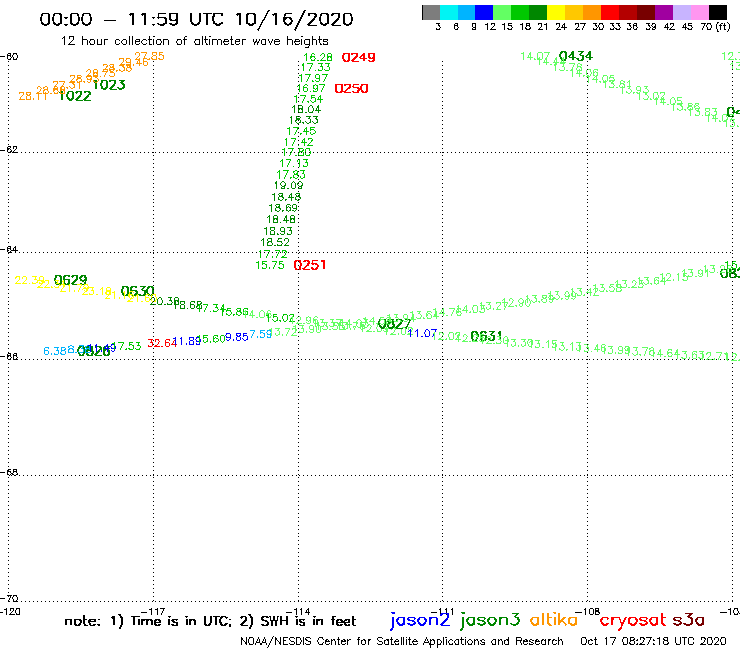Click the time marker 1023
740x650 pixels.
(109, 85)
